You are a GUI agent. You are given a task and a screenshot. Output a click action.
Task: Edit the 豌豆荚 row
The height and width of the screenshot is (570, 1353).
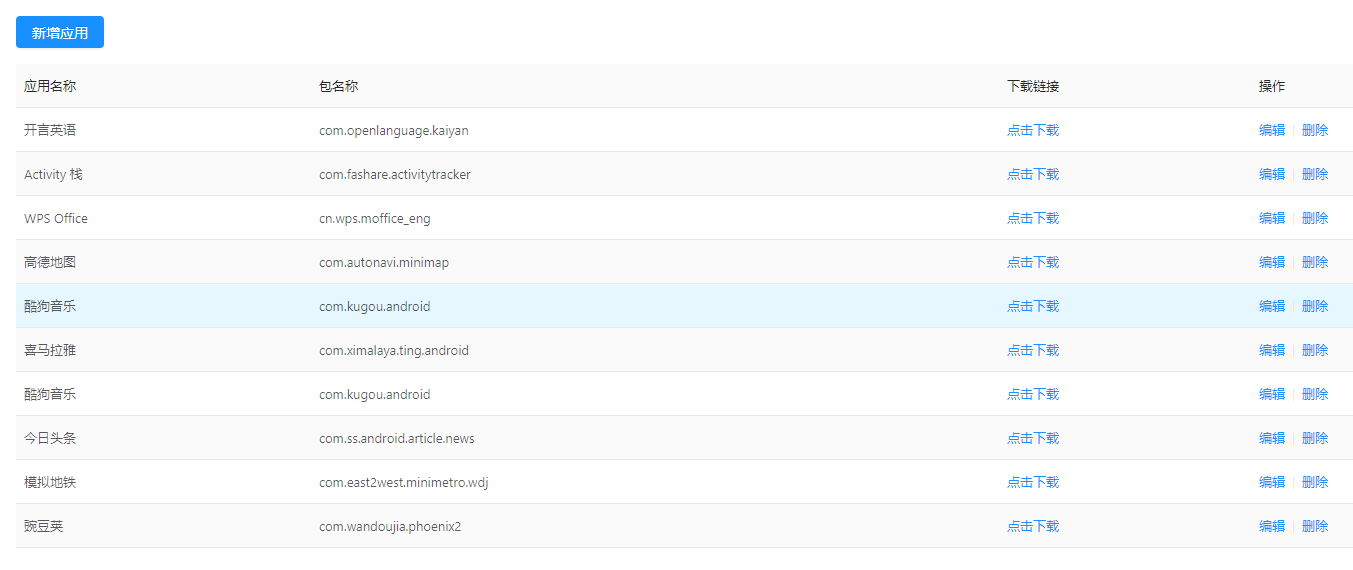pyautogui.click(x=1272, y=526)
